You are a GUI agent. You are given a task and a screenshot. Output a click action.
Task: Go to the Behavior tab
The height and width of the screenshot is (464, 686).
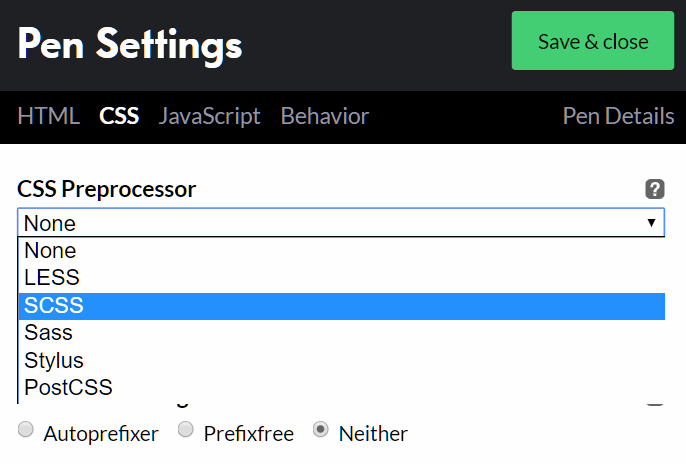click(x=325, y=116)
